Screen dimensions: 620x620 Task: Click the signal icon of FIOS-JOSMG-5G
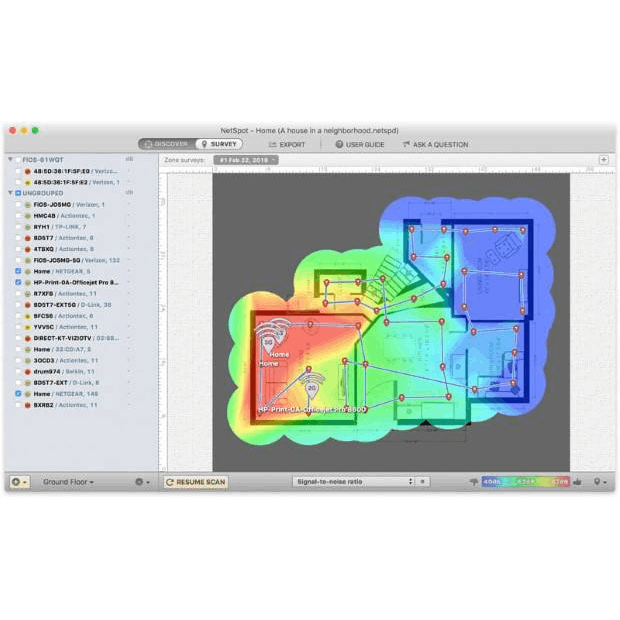pos(28,261)
